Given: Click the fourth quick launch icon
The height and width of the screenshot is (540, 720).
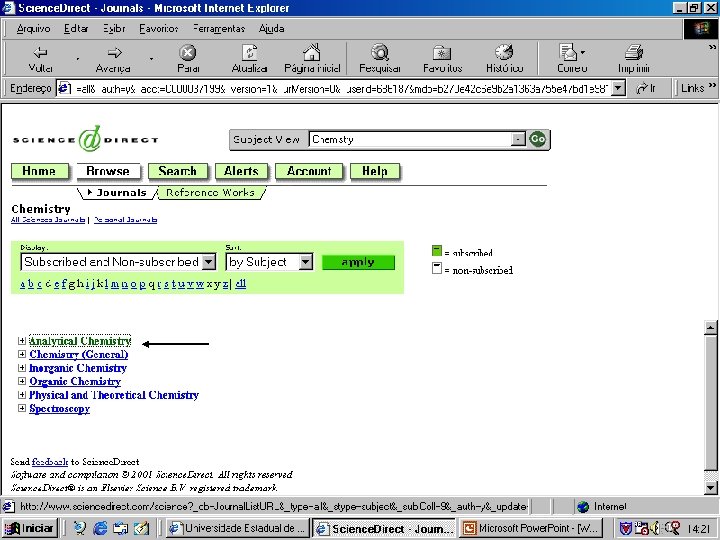Looking at the screenshot, I should coord(141,528).
